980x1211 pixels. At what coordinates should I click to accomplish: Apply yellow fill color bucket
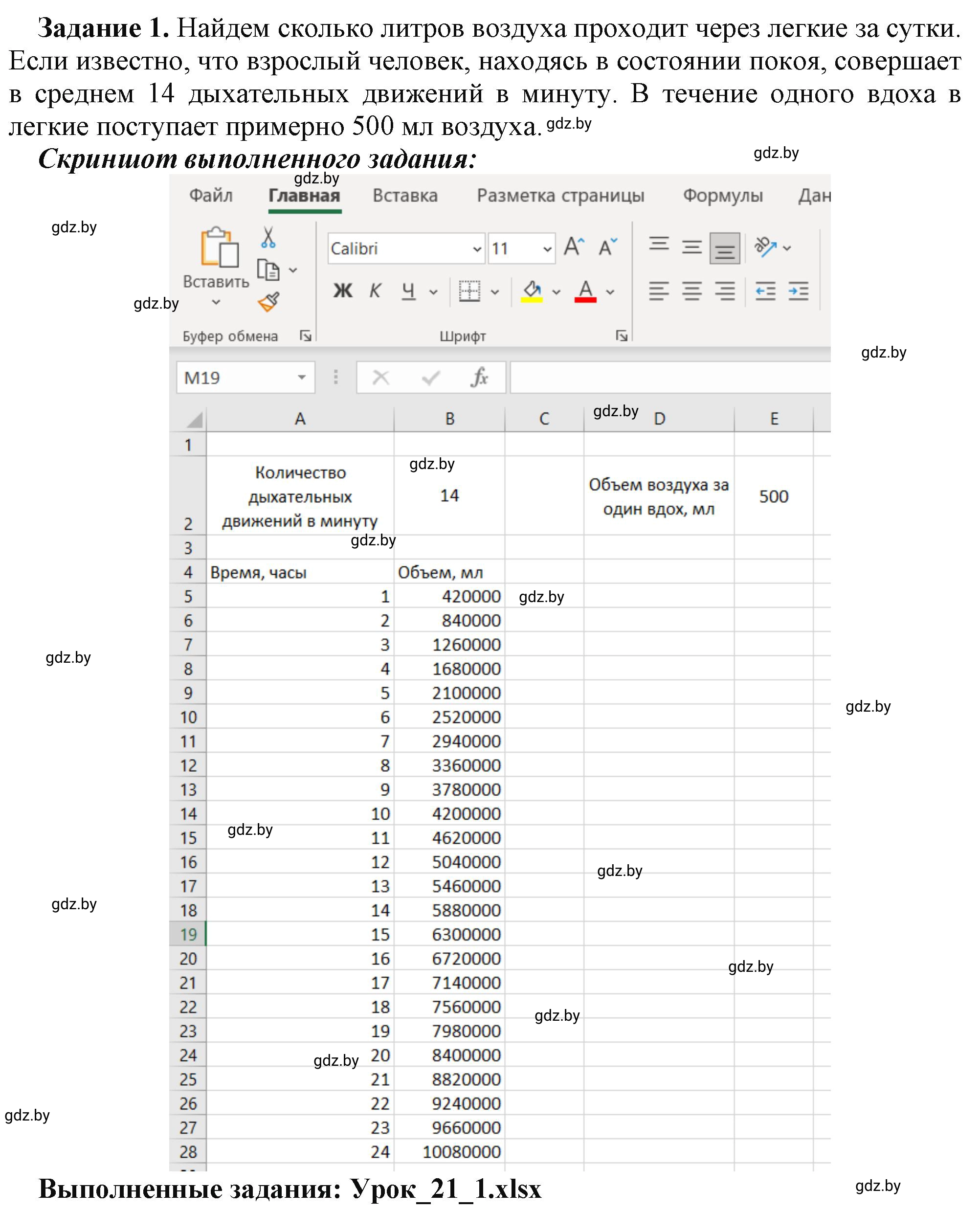click(532, 292)
